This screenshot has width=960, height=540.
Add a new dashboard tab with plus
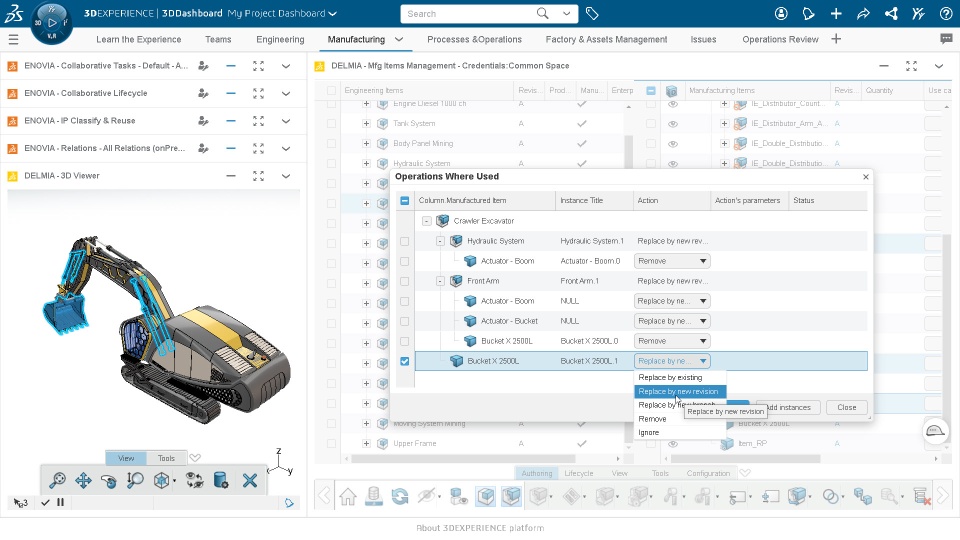(x=836, y=39)
